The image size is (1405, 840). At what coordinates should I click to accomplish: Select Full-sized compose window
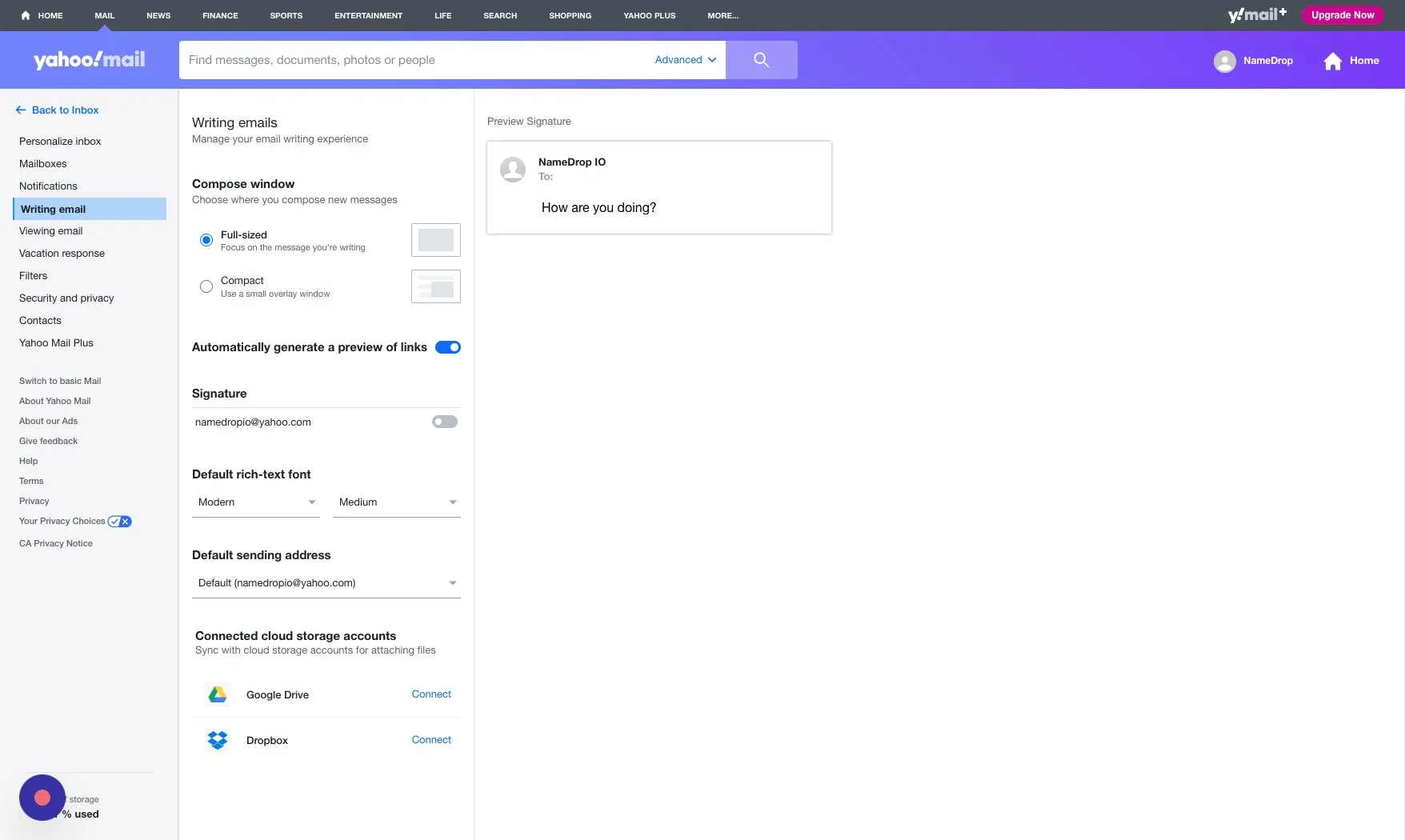(x=206, y=240)
